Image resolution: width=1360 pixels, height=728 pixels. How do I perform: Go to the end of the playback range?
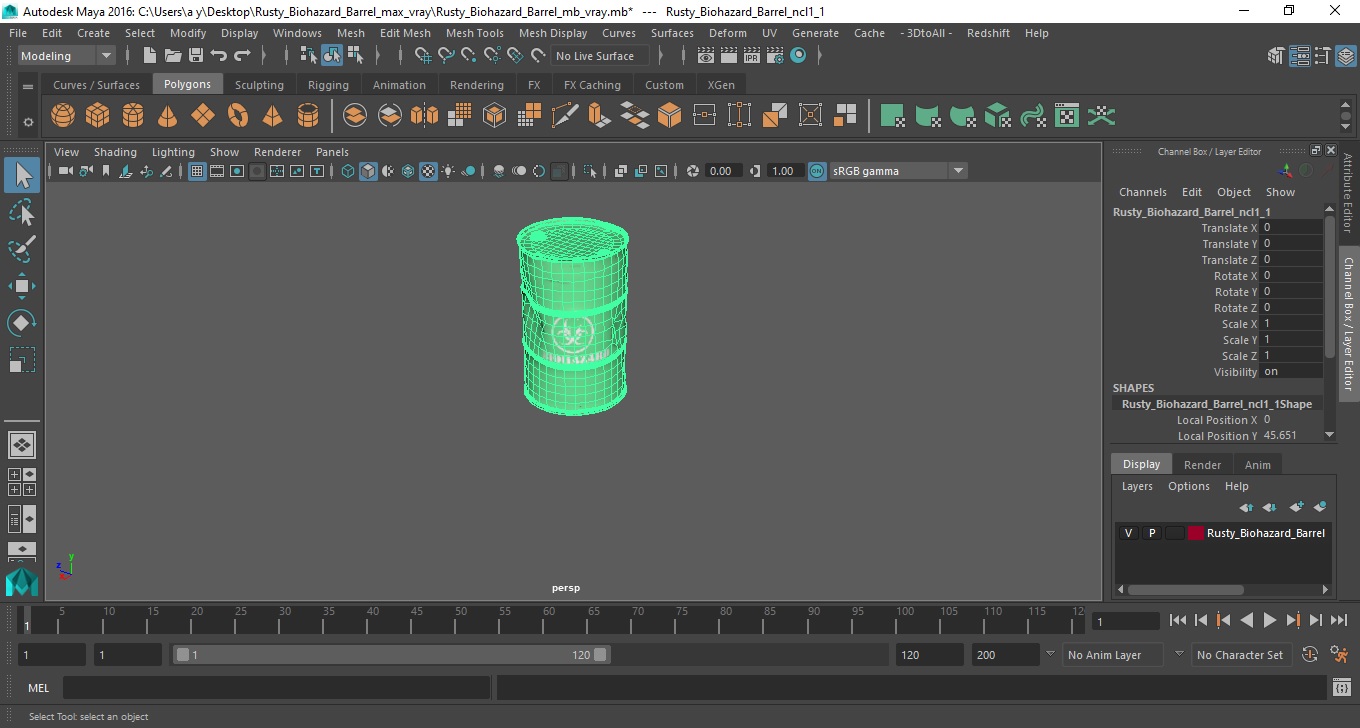1337,620
